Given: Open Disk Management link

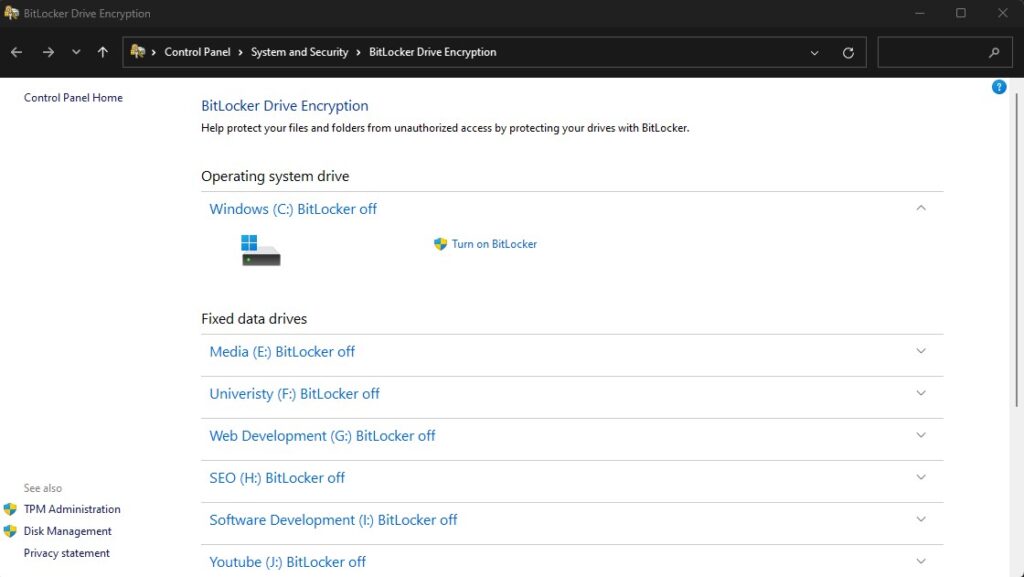Looking at the screenshot, I should pyautogui.click(x=67, y=531).
